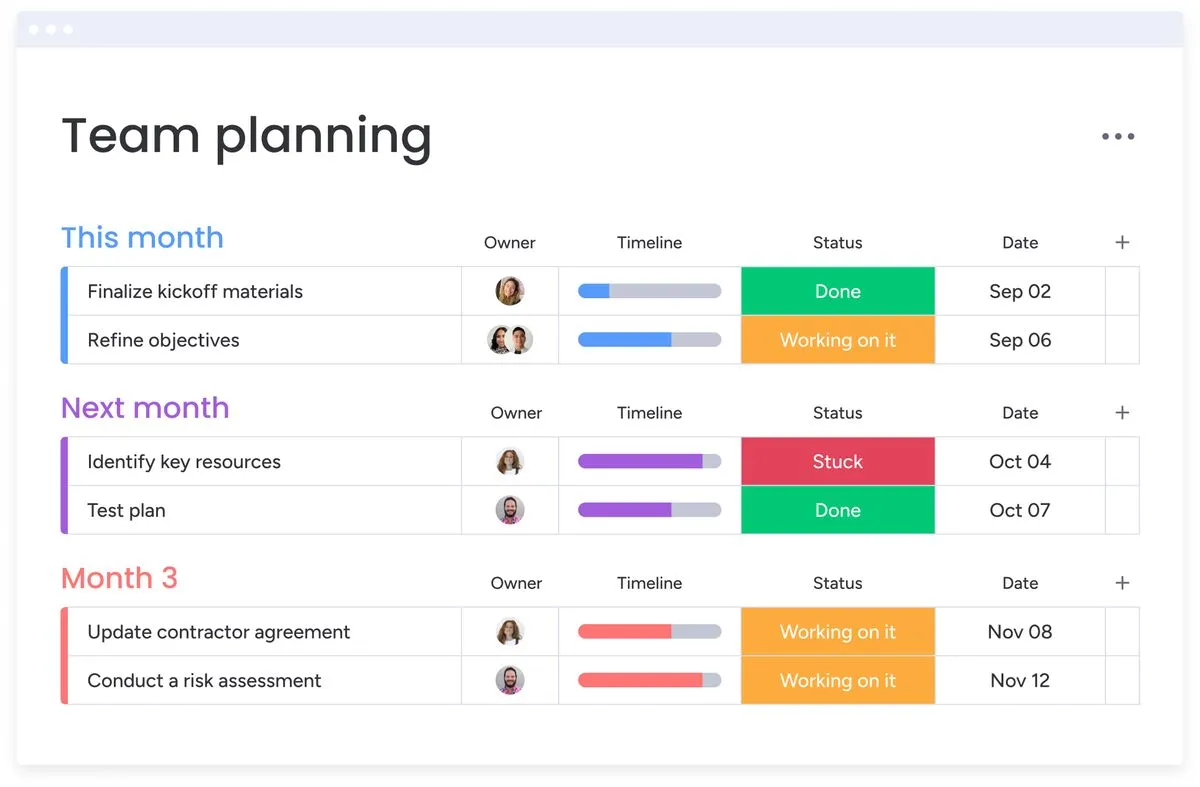Select the Sep 06 date cell
The height and width of the screenshot is (787, 1200).
1020,340
